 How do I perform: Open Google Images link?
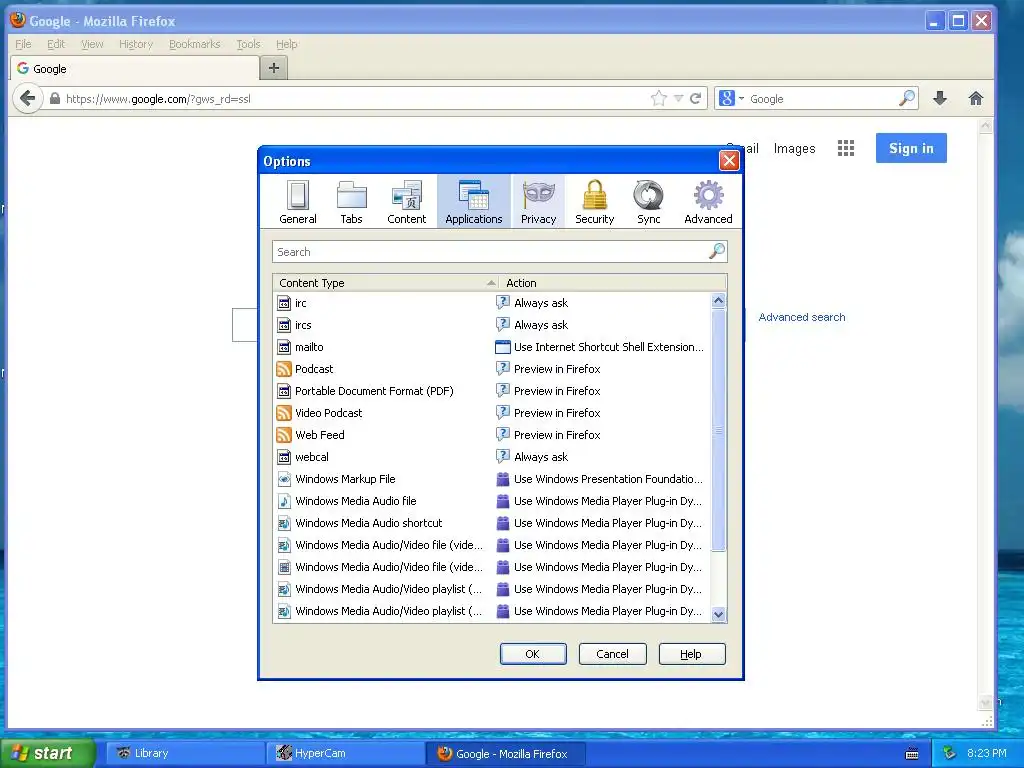(794, 148)
